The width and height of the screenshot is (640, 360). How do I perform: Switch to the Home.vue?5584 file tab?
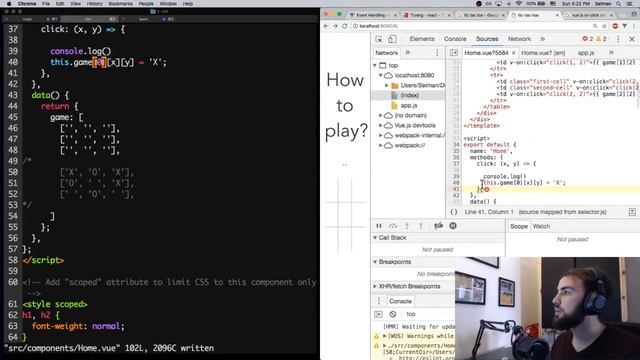[x=486, y=53]
